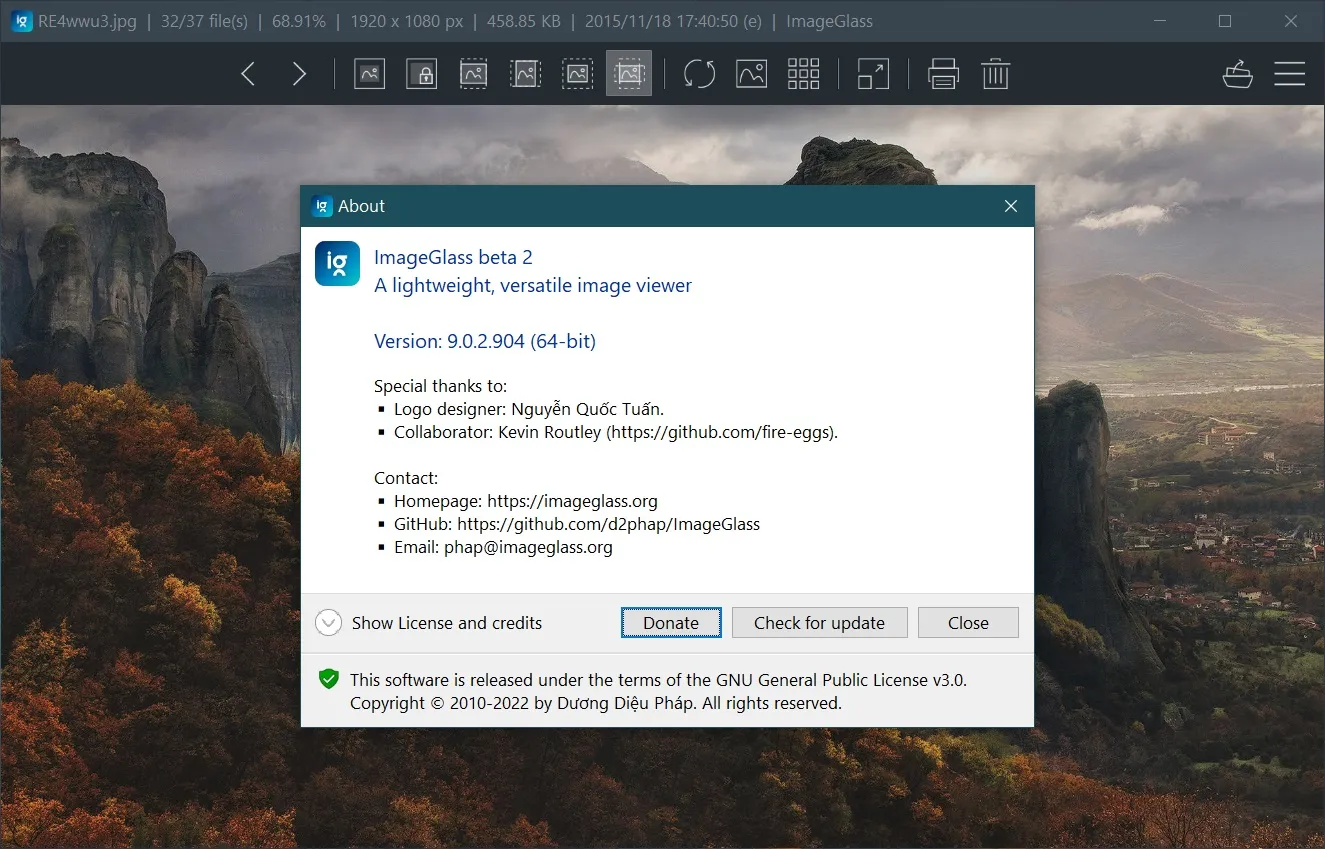This screenshot has width=1325, height=849.
Task: Click the ig icon in the About title bar
Action: point(321,206)
